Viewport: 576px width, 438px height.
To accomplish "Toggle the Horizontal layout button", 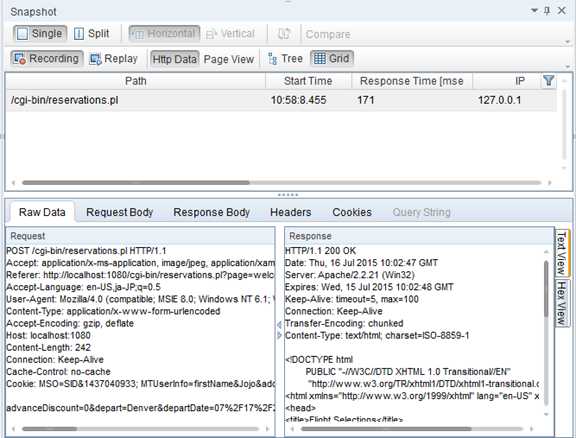I will click(164, 34).
